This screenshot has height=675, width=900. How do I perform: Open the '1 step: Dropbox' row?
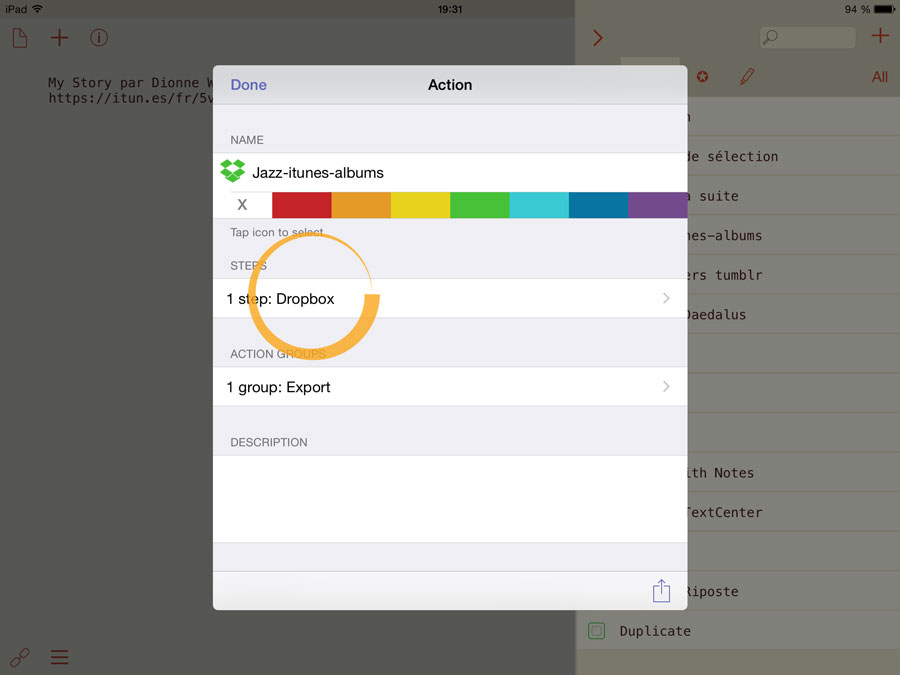pyautogui.click(x=450, y=298)
